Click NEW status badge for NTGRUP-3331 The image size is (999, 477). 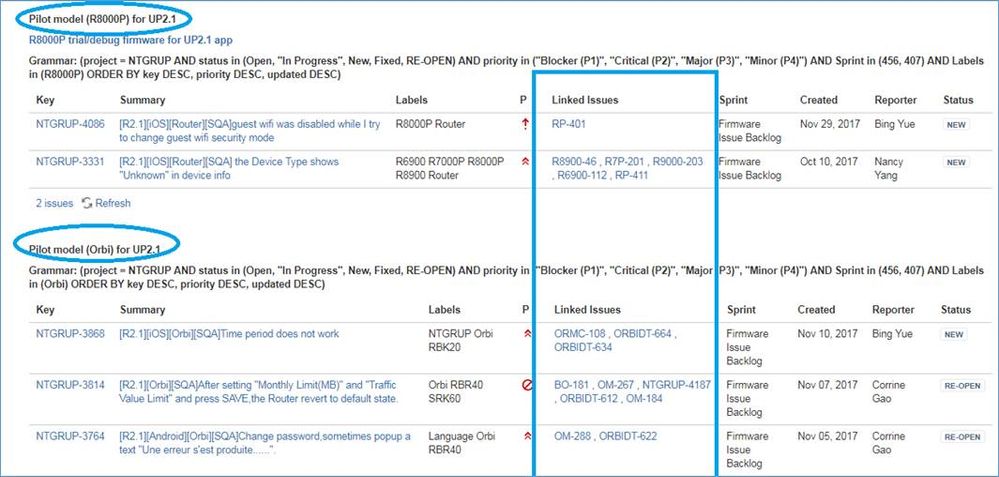click(956, 162)
